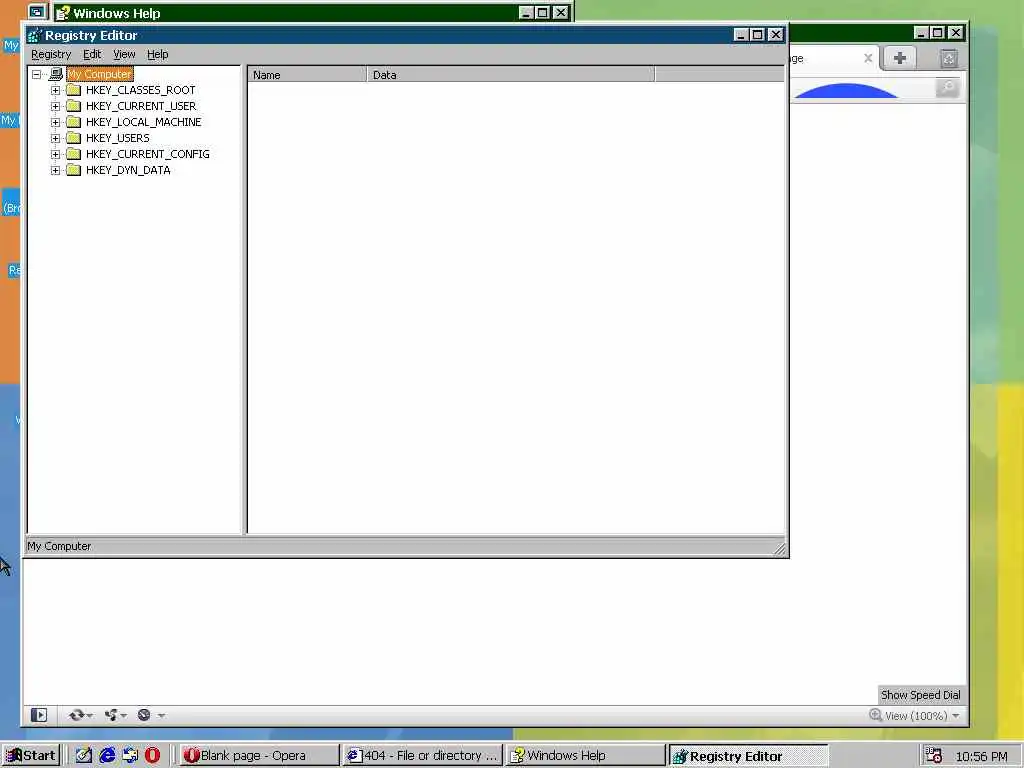
Task: Click the HKEY_LOCAL_MACHINE folder icon
Action: (74, 122)
